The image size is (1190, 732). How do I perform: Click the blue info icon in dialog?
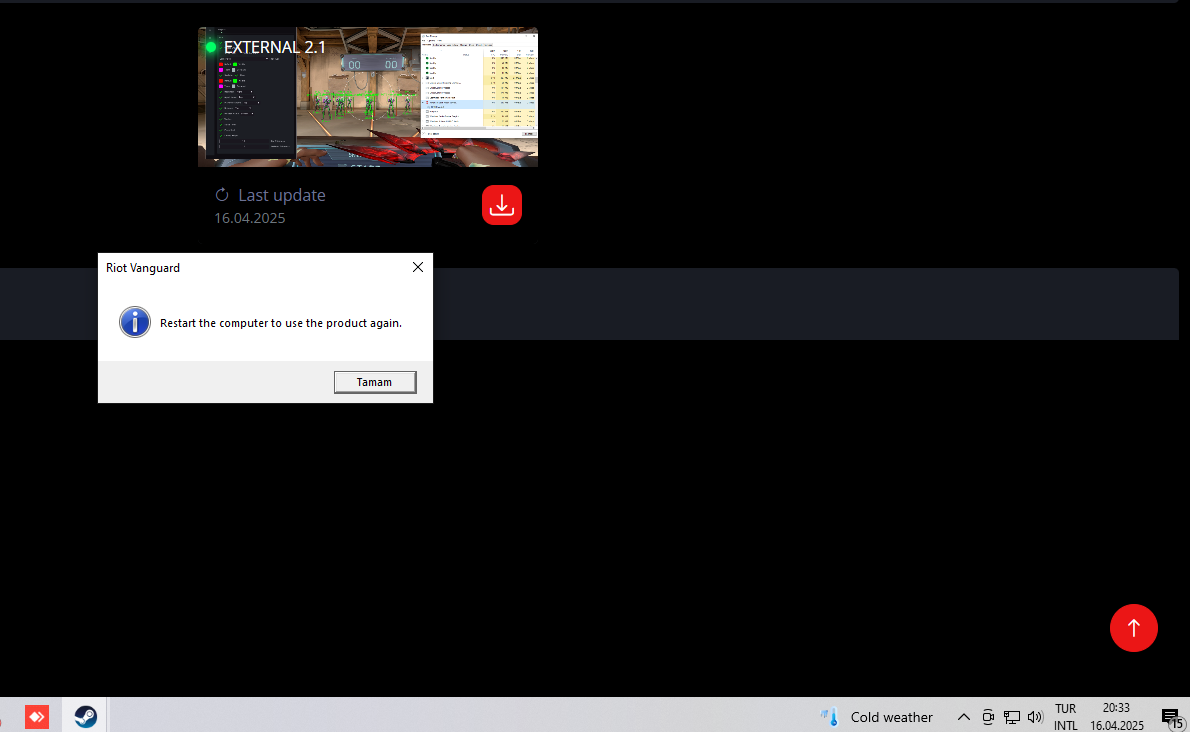tap(135, 322)
